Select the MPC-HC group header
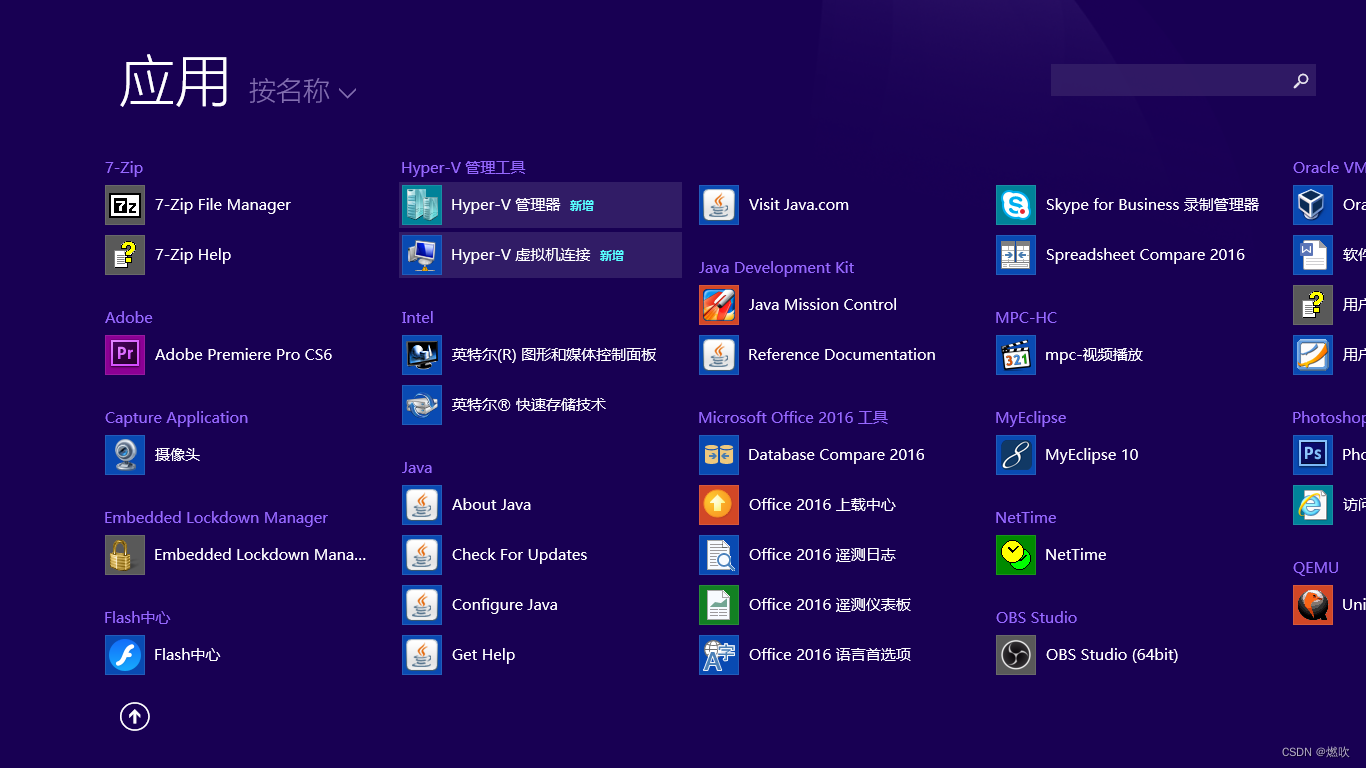Image resolution: width=1366 pixels, height=768 pixels. pos(1026,318)
